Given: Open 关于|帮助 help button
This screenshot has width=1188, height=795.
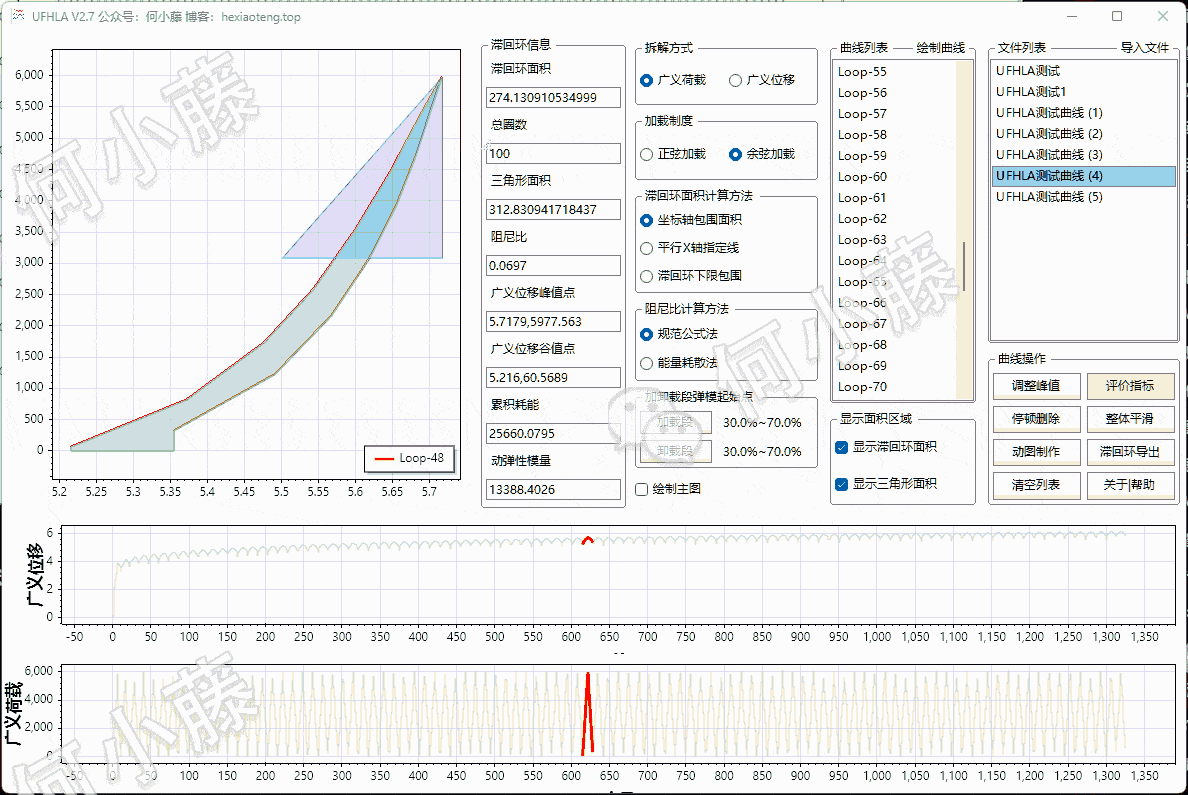Looking at the screenshot, I should click(1128, 485).
